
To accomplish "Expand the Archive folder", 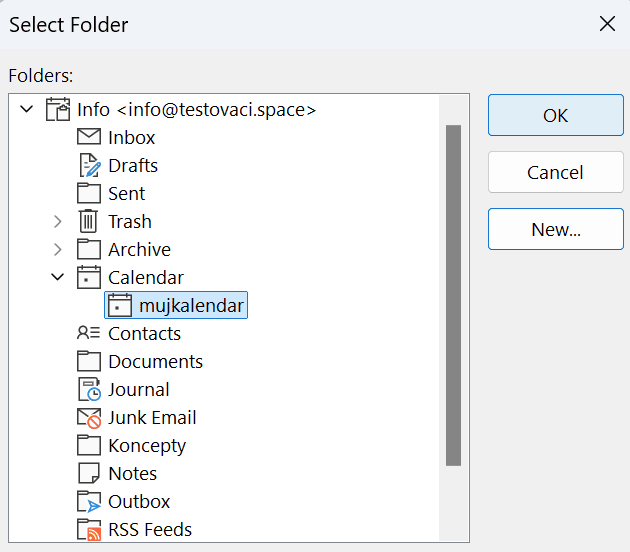I will click(x=58, y=249).
